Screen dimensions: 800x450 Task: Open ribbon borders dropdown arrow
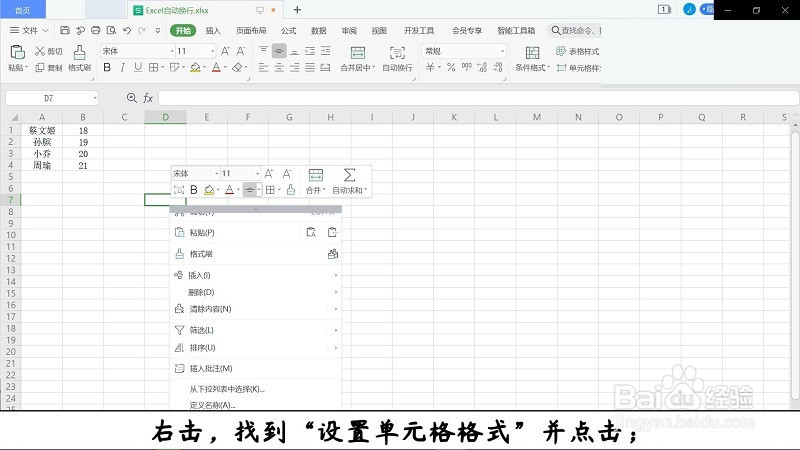162,67
